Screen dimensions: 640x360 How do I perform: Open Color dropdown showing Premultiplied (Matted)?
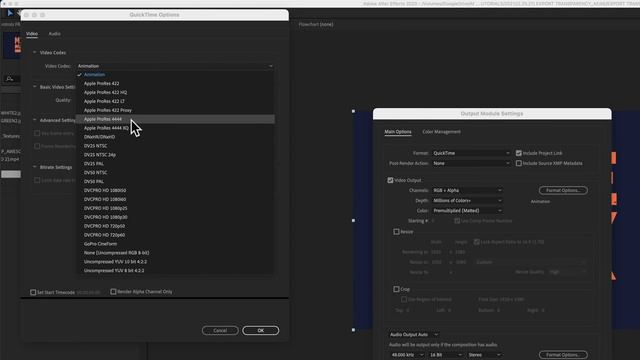coord(467,211)
